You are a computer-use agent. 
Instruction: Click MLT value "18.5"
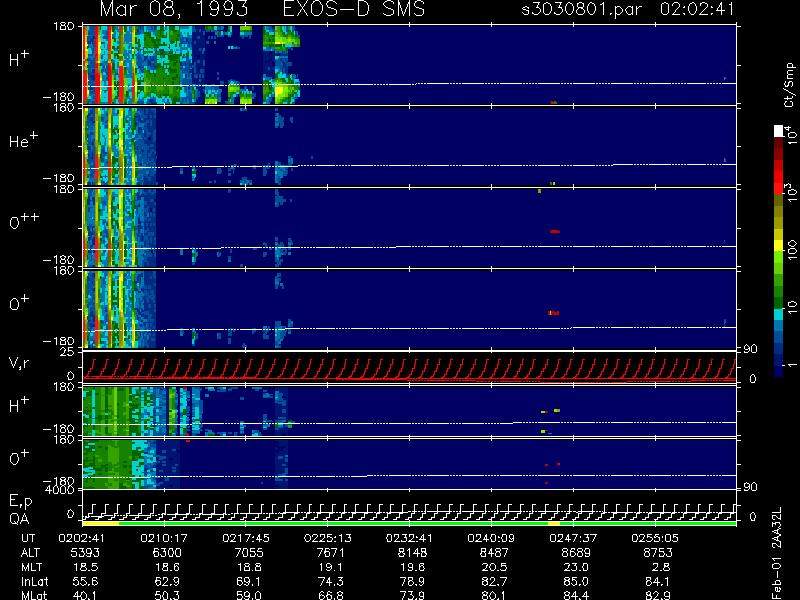pyautogui.click(x=85, y=567)
